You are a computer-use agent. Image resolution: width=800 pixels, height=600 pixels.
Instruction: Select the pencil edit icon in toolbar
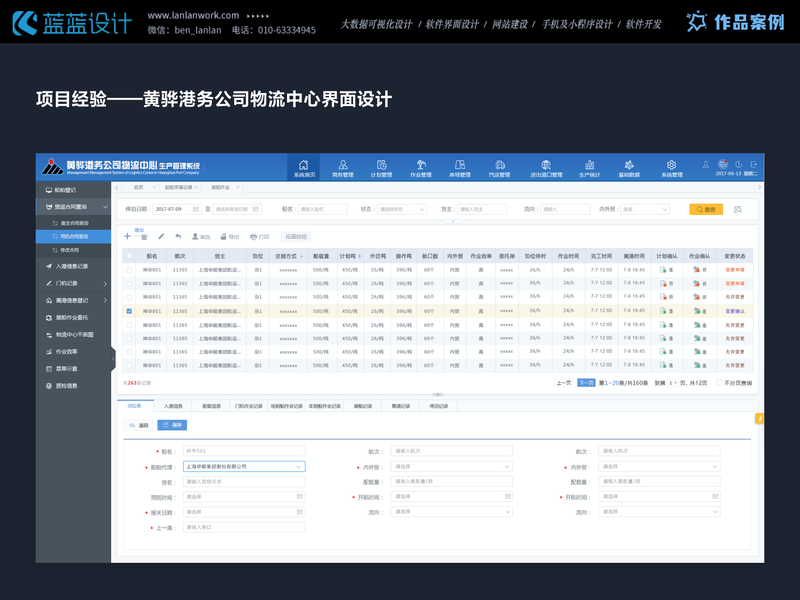tap(161, 235)
